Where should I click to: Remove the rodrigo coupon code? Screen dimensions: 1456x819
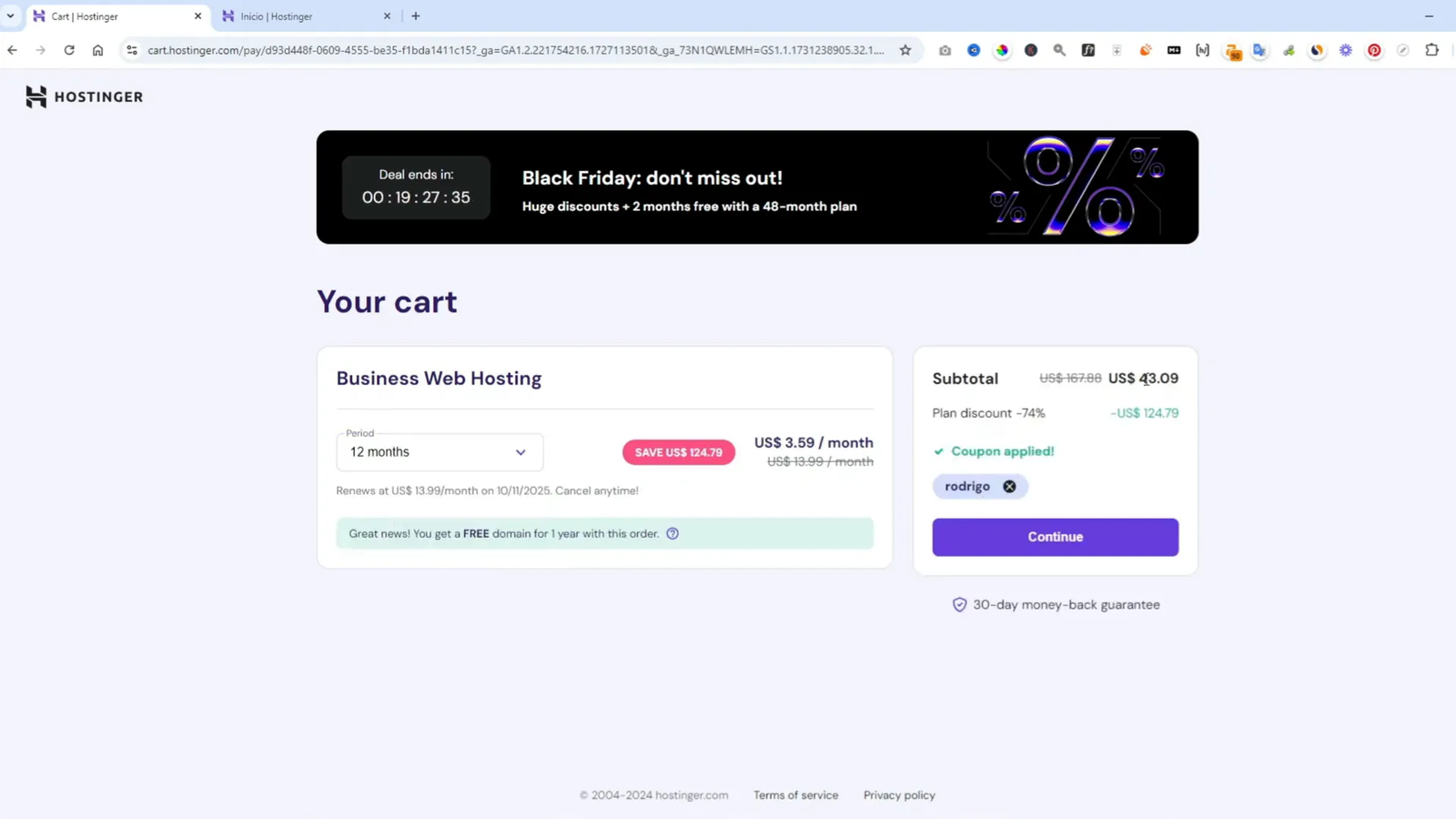click(x=1009, y=487)
